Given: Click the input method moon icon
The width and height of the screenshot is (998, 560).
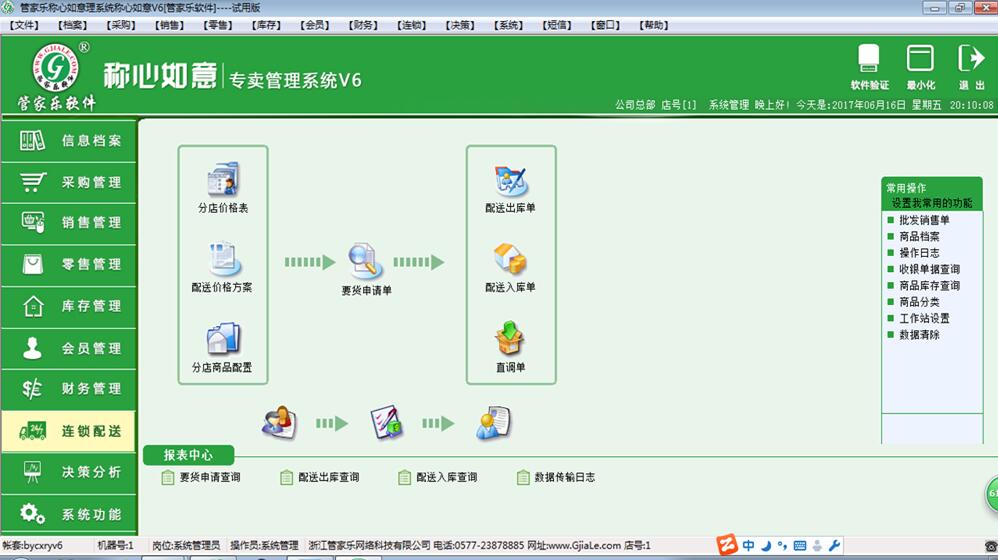Looking at the screenshot, I should tap(766, 545).
